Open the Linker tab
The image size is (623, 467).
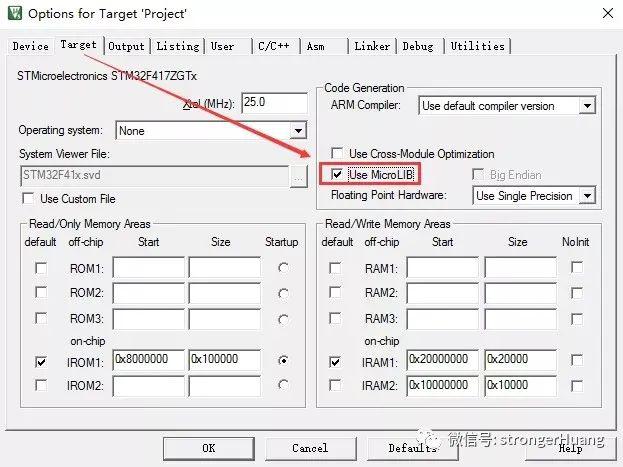pyautogui.click(x=372, y=46)
